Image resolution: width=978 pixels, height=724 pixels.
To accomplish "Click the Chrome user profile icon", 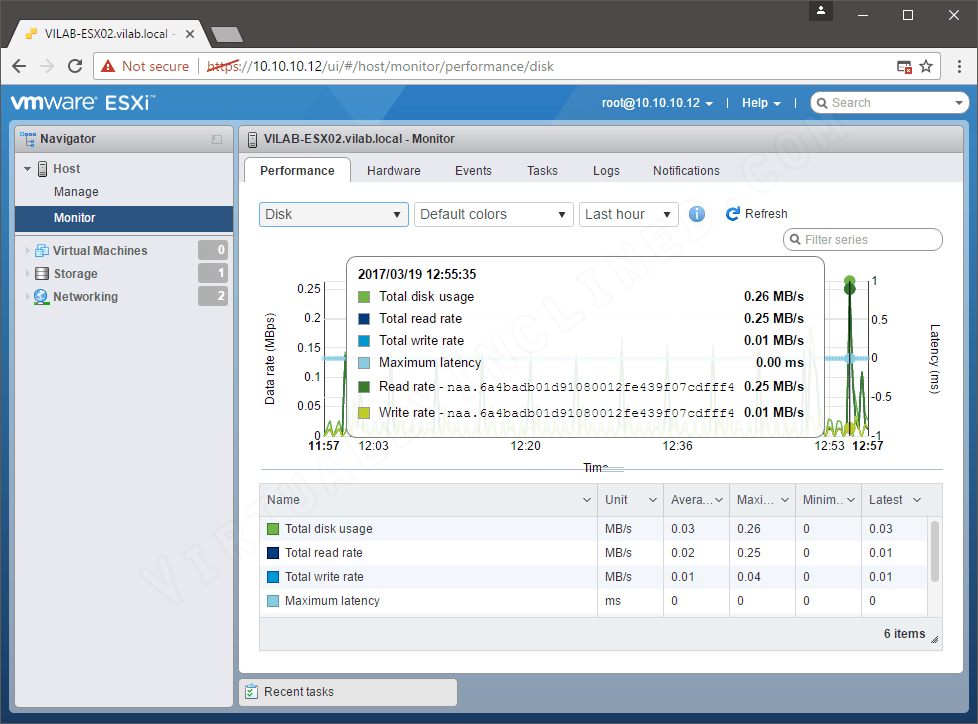I will click(821, 11).
